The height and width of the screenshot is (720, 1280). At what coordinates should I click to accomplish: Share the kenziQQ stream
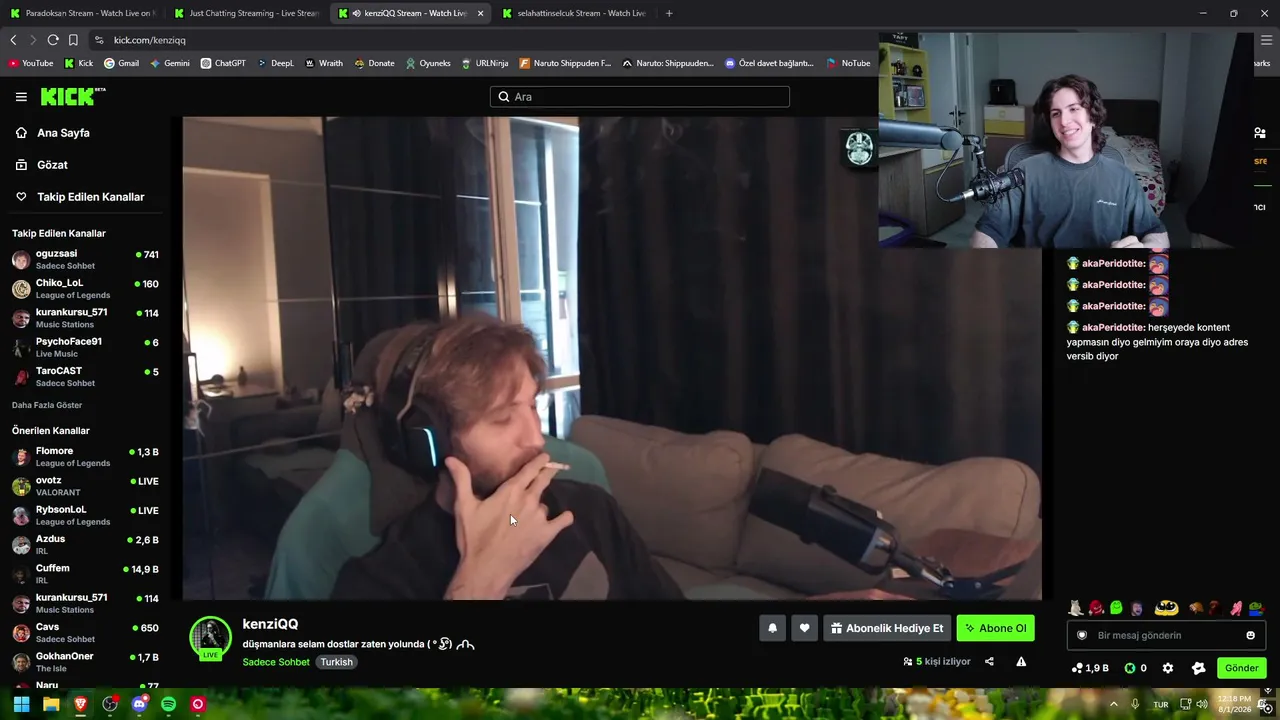989,661
